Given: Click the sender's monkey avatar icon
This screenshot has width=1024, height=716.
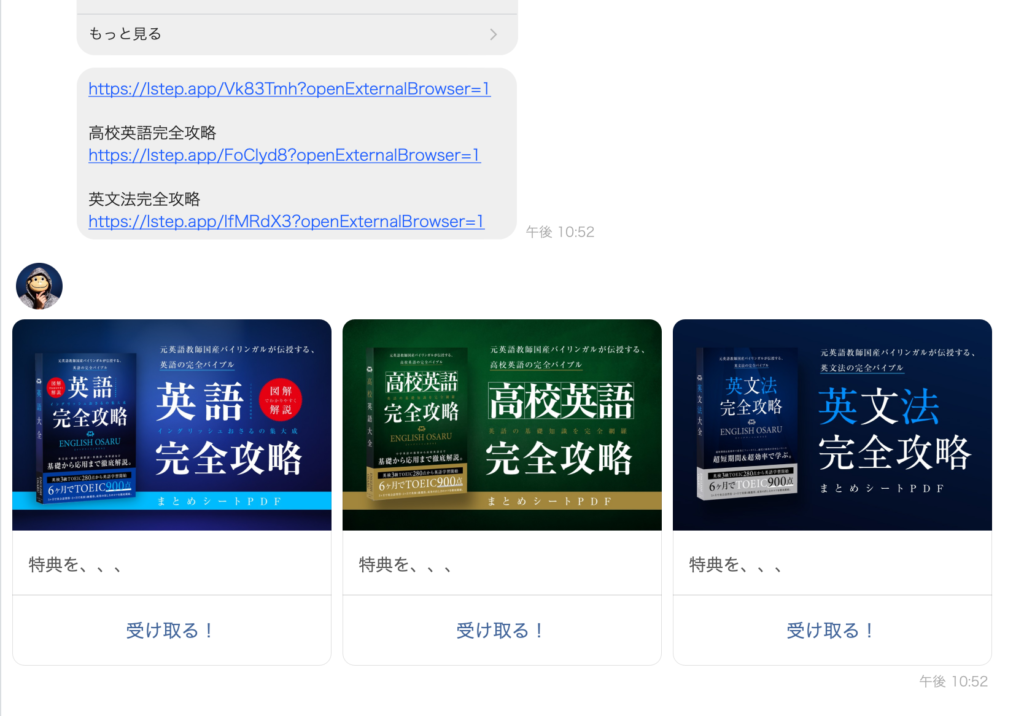Looking at the screenshot, I should (39, 286).
